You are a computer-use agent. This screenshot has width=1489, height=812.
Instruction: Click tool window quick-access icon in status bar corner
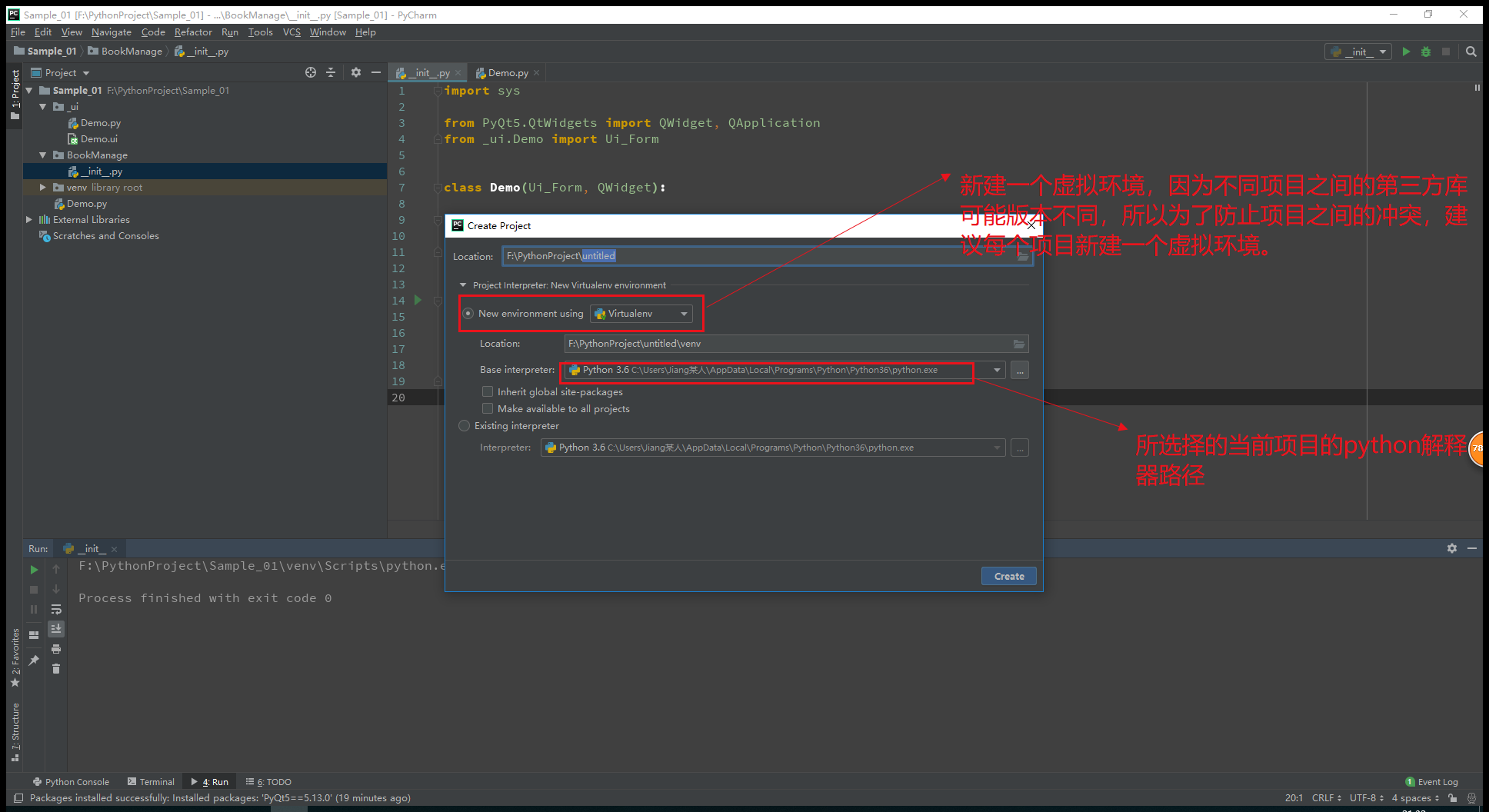tap(18, 798)
